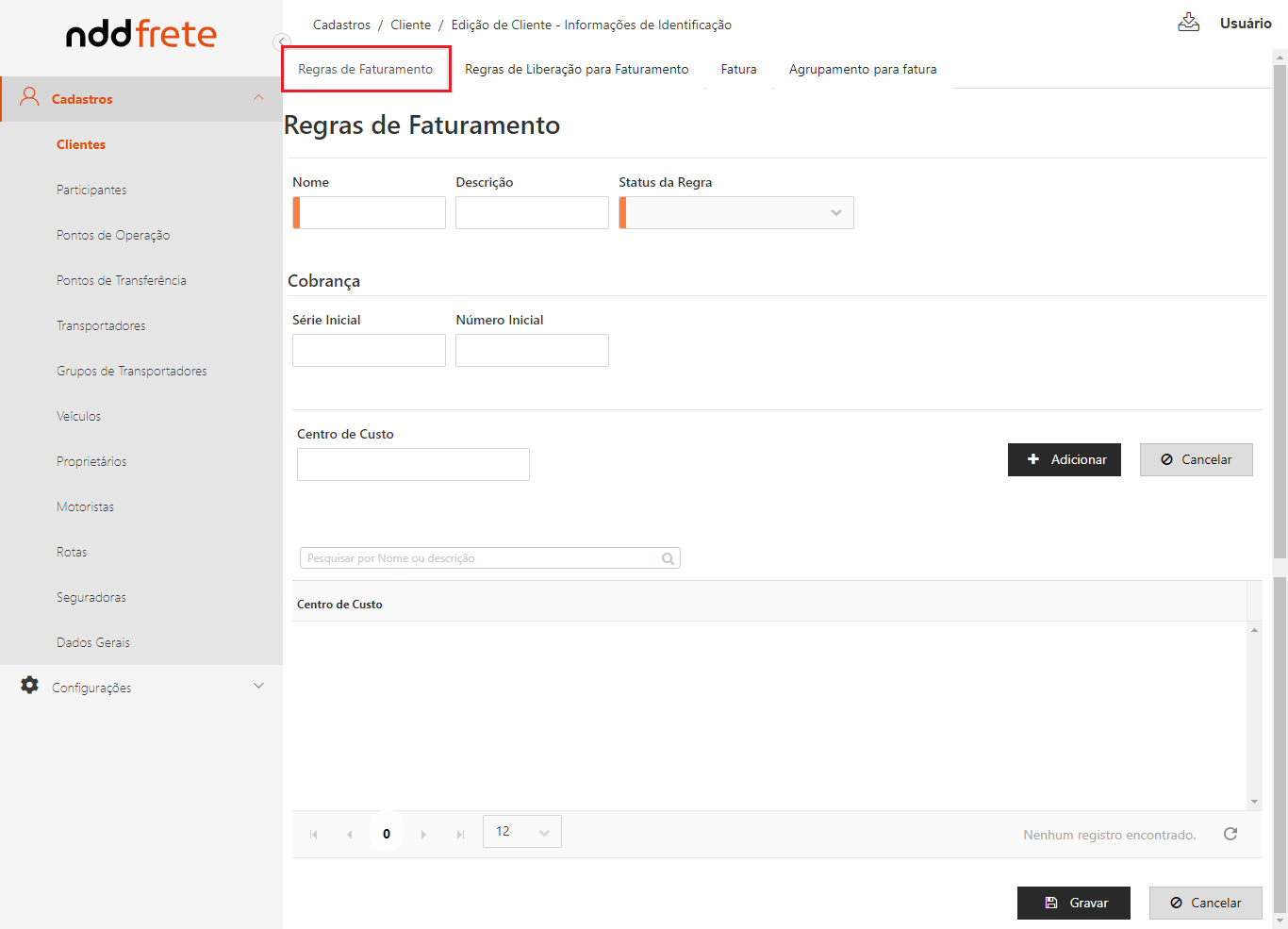Click the page vertical scrollbar
Screen dimensions: 1288x929
tap(1280, 311)
